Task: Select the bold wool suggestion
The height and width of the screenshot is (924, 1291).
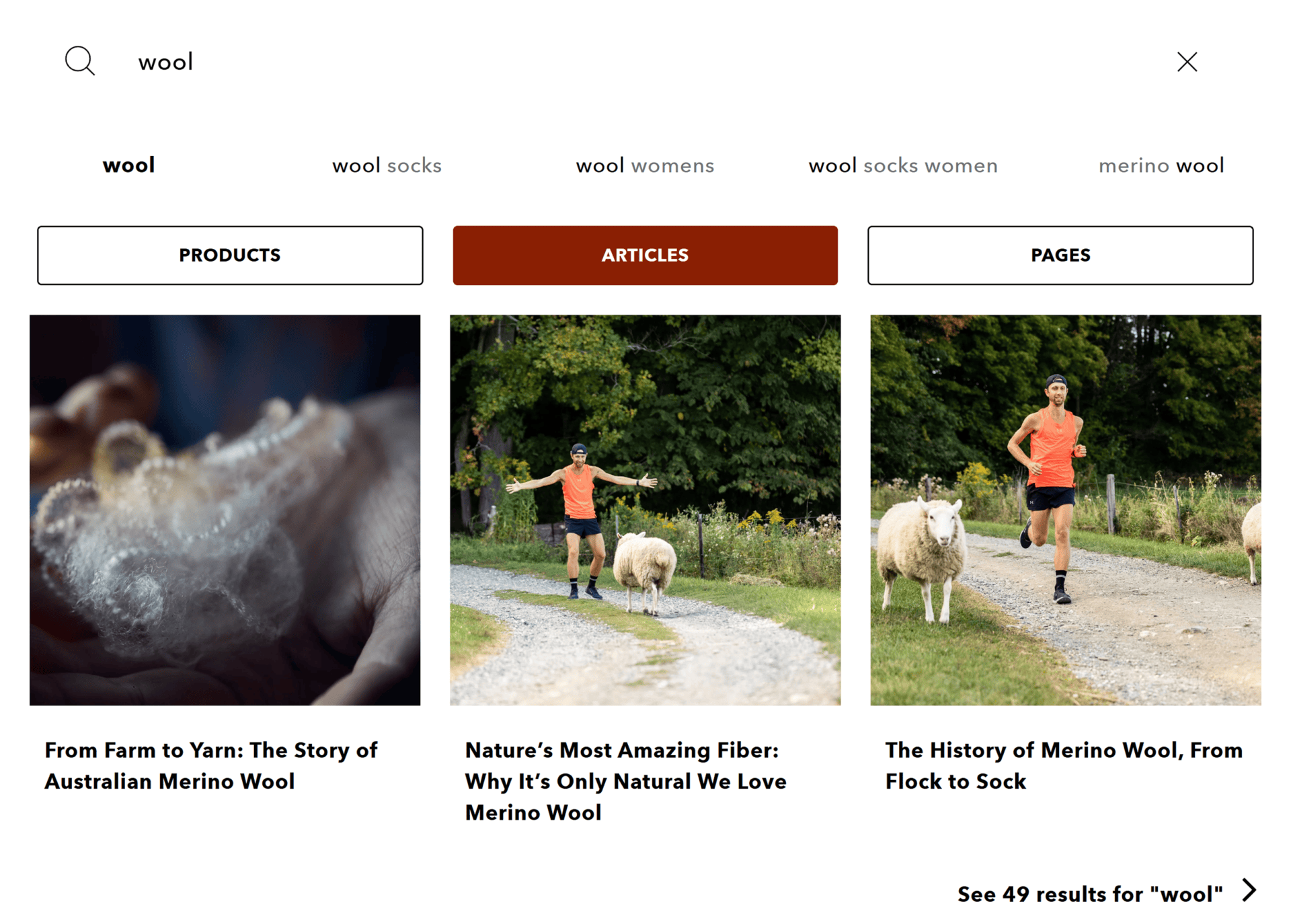Action: [128, 165]
